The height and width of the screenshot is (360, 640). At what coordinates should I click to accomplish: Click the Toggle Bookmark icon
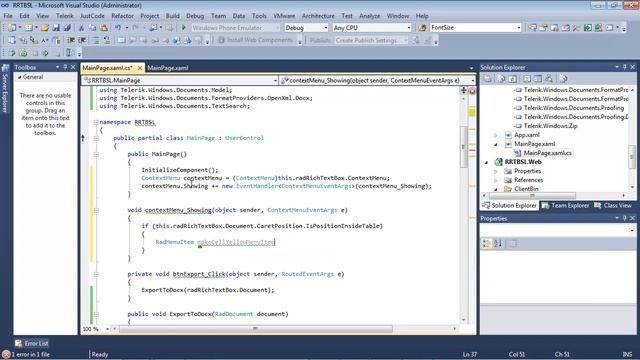[121, 40]
